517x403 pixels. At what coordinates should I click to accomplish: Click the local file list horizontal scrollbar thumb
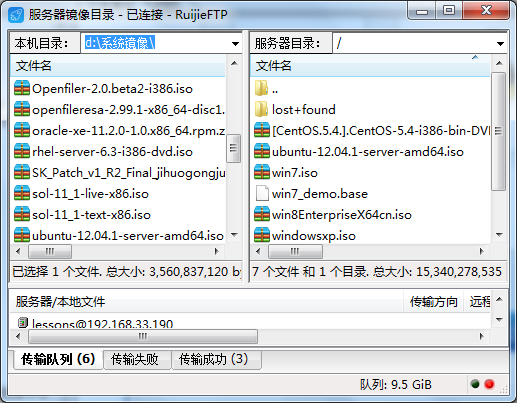tap(50, 251)
